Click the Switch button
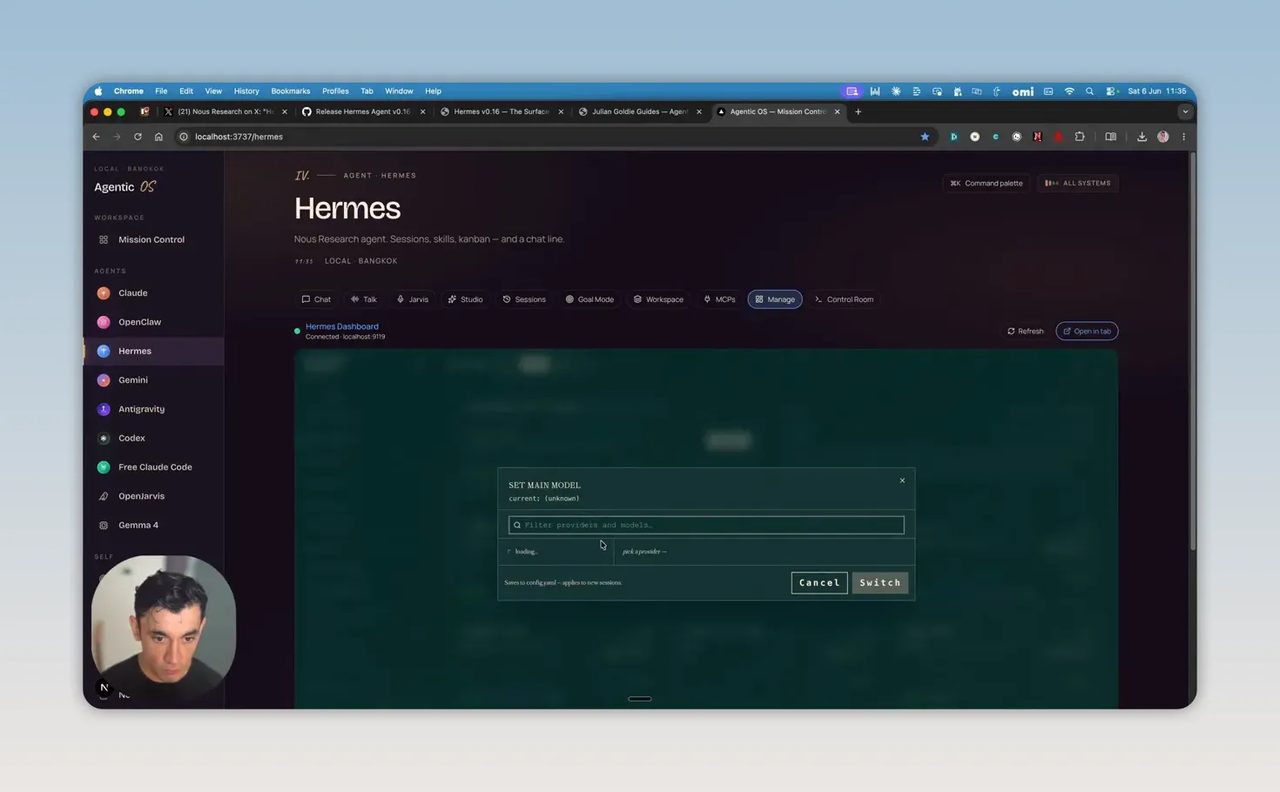Image resolution: width=1280 pixels, height=792 pixels. pyautogui.click(x=880, y=583)
